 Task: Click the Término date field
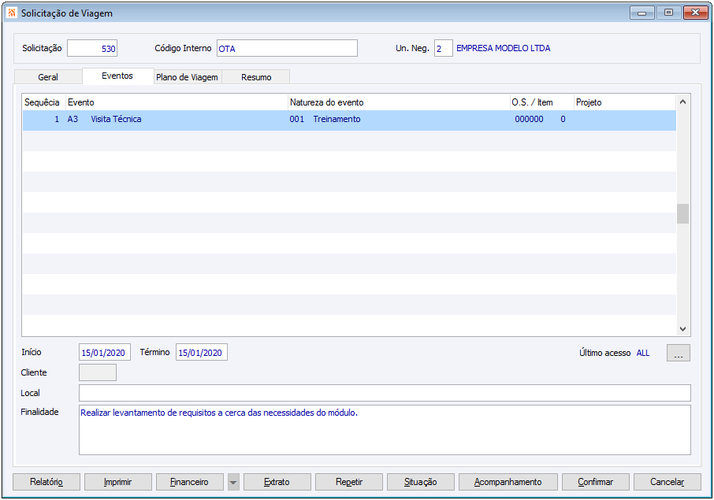click(202, 352)
